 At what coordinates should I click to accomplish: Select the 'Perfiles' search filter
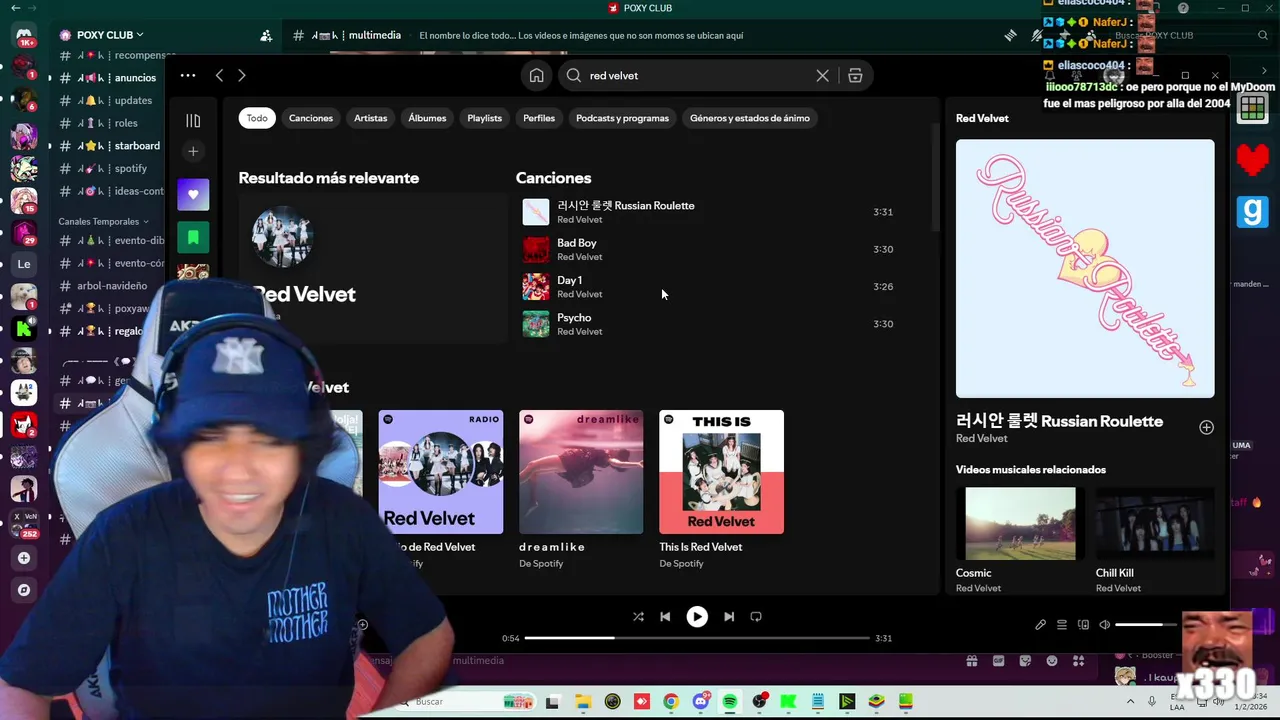(x=539, y=118)
